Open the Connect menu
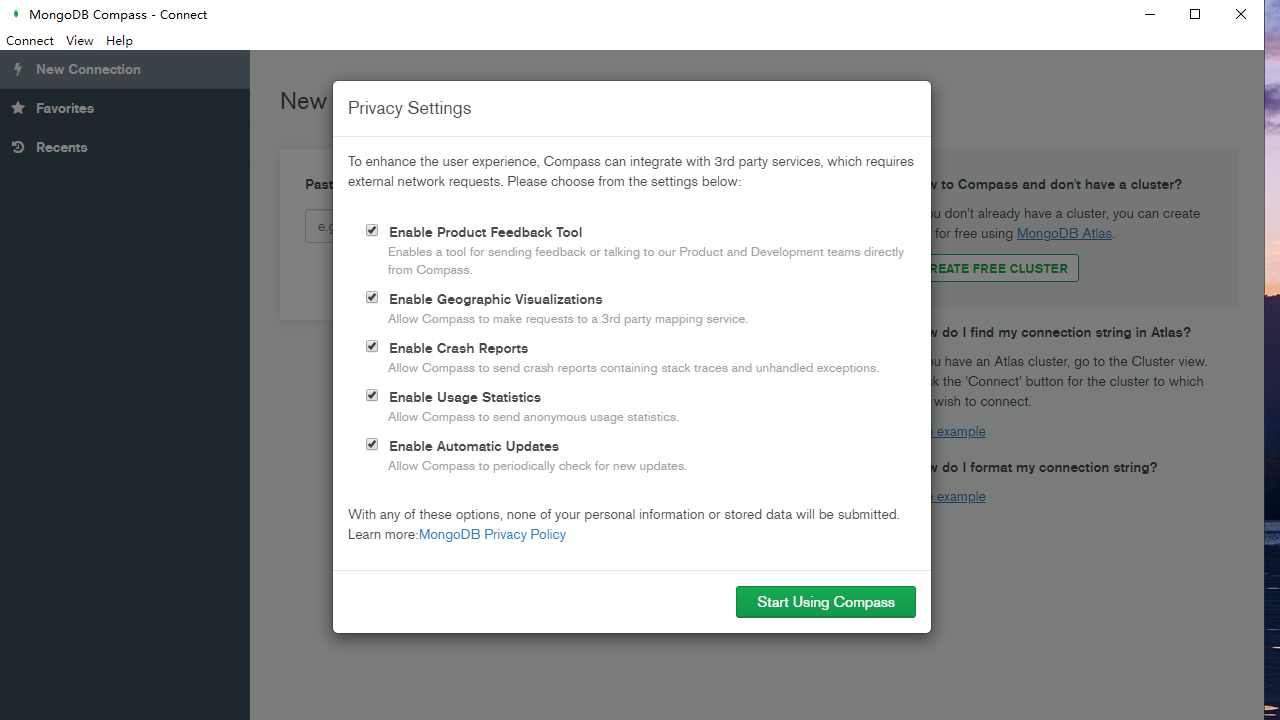Screen dimensions: 1280x720 coord(28,40)
